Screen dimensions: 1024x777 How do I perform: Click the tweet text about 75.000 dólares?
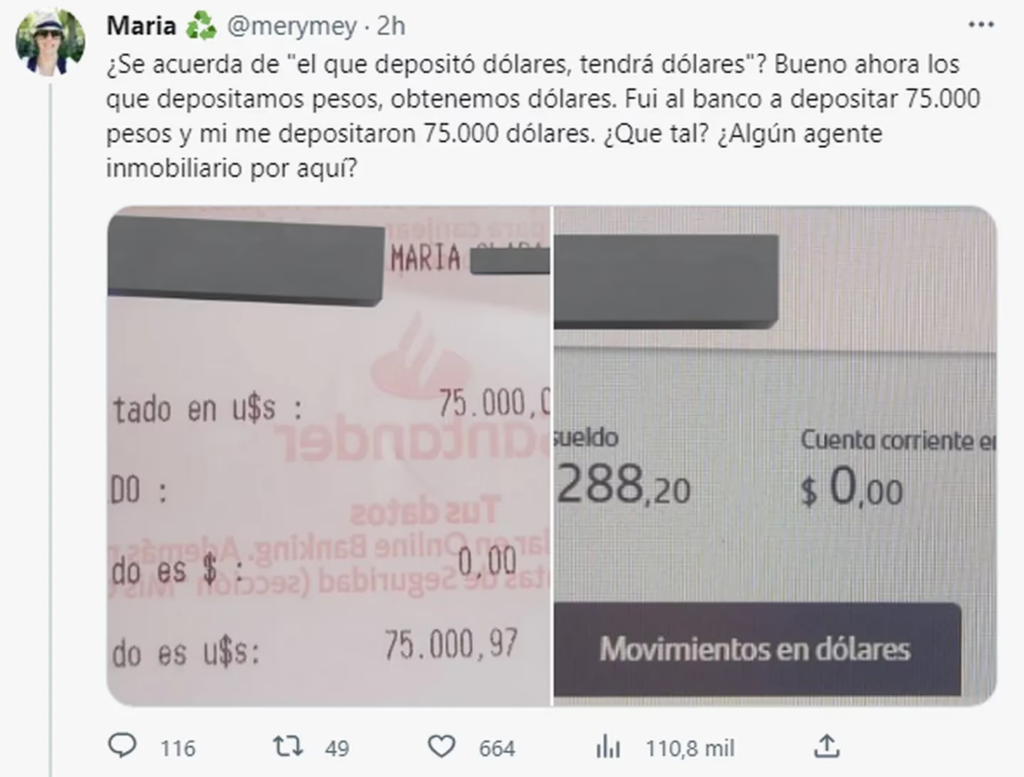[543, 116]
